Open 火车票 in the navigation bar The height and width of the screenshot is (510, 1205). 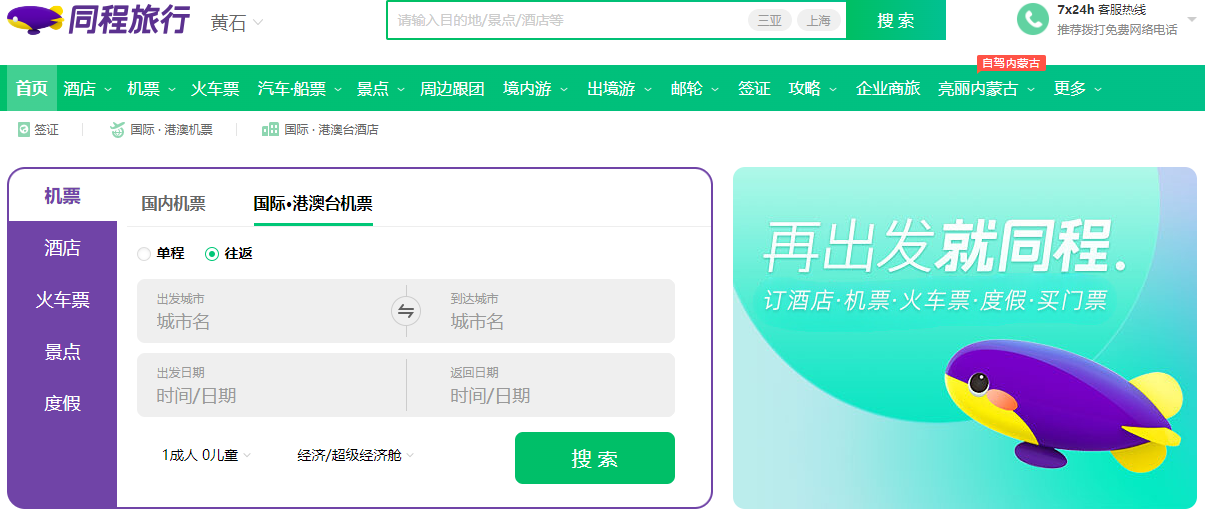[215, 88]
